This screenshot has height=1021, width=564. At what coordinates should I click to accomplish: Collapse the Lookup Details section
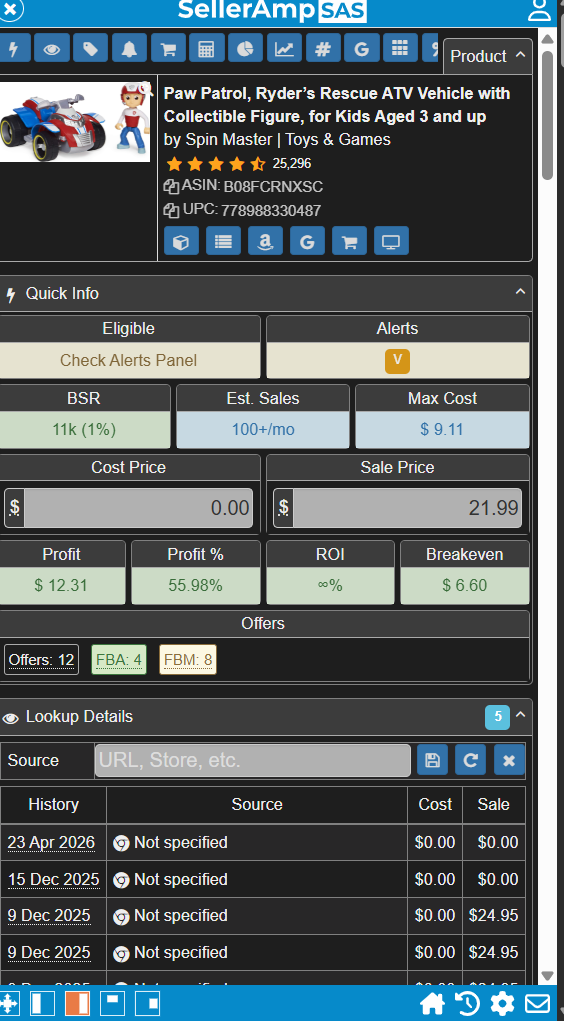pos(520,715)
